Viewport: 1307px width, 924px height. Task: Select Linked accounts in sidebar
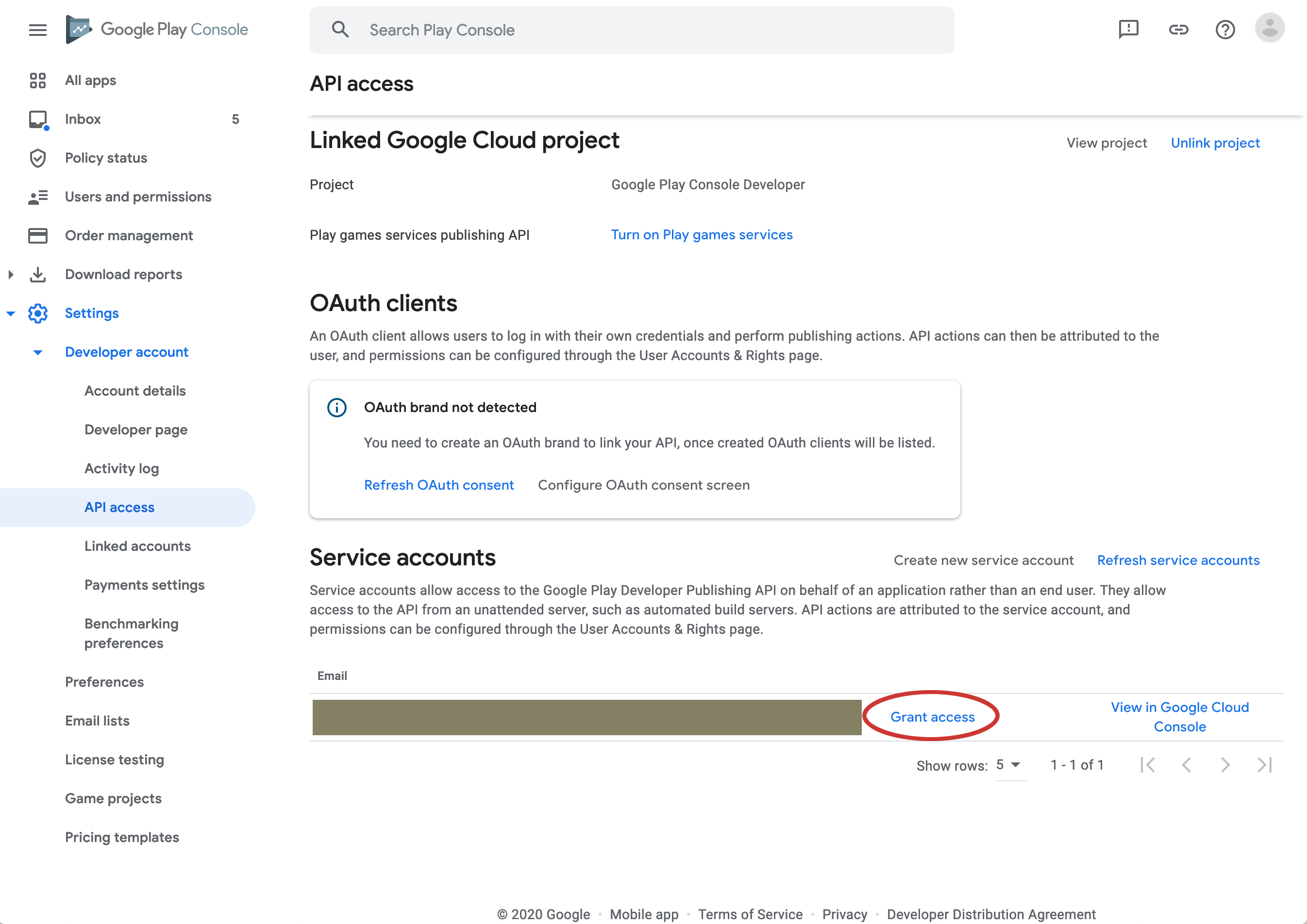[x=137, y=546]
